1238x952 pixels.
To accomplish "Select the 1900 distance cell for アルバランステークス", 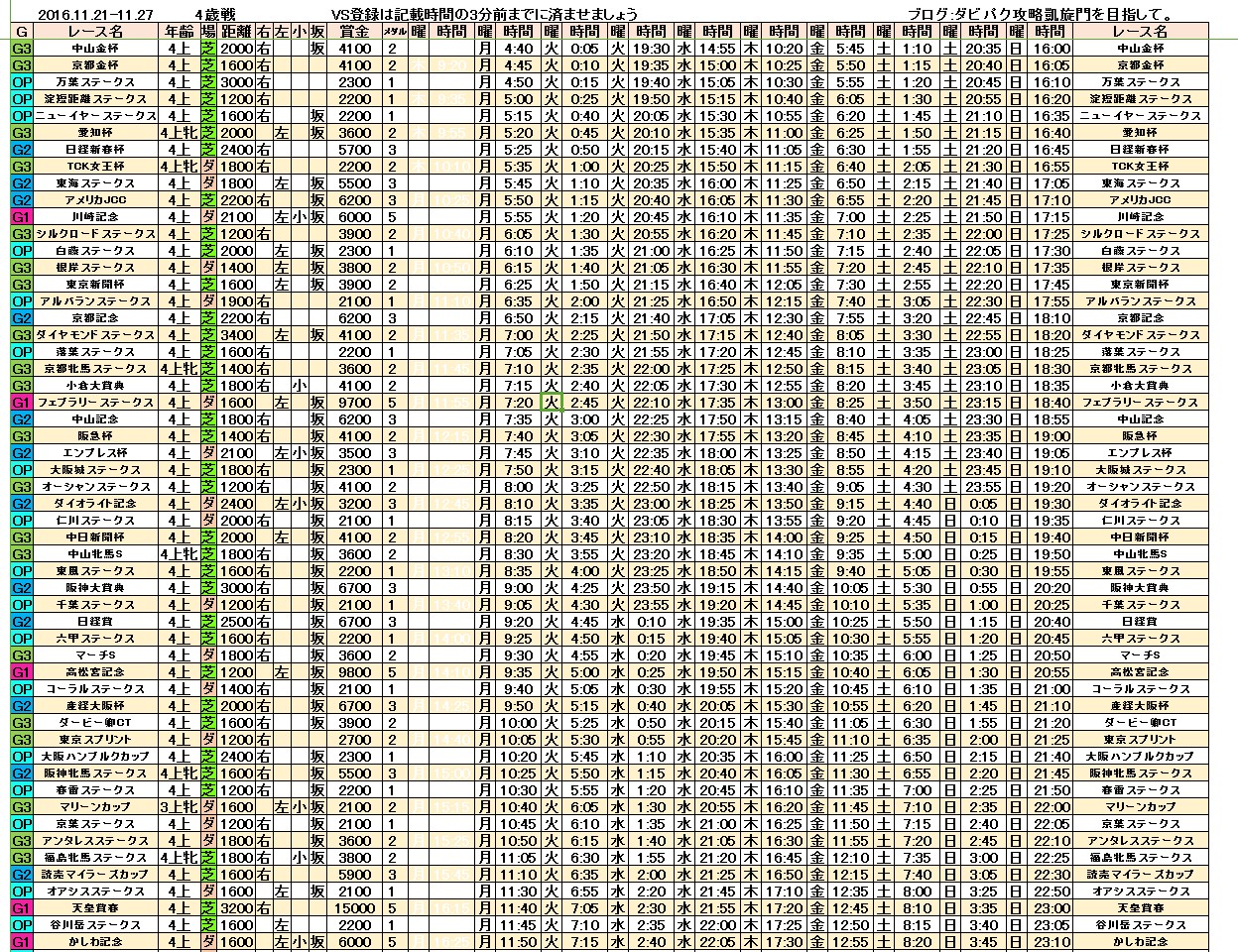I will [x=235, y=301].
